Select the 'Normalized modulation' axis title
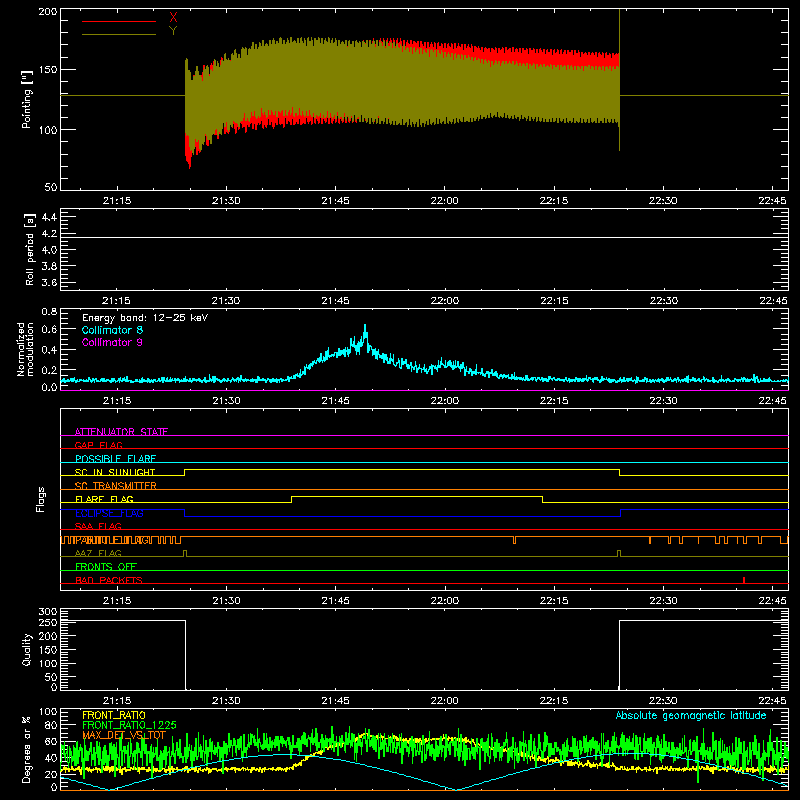Viewport: 800px width, 800px height. [25, 349]
